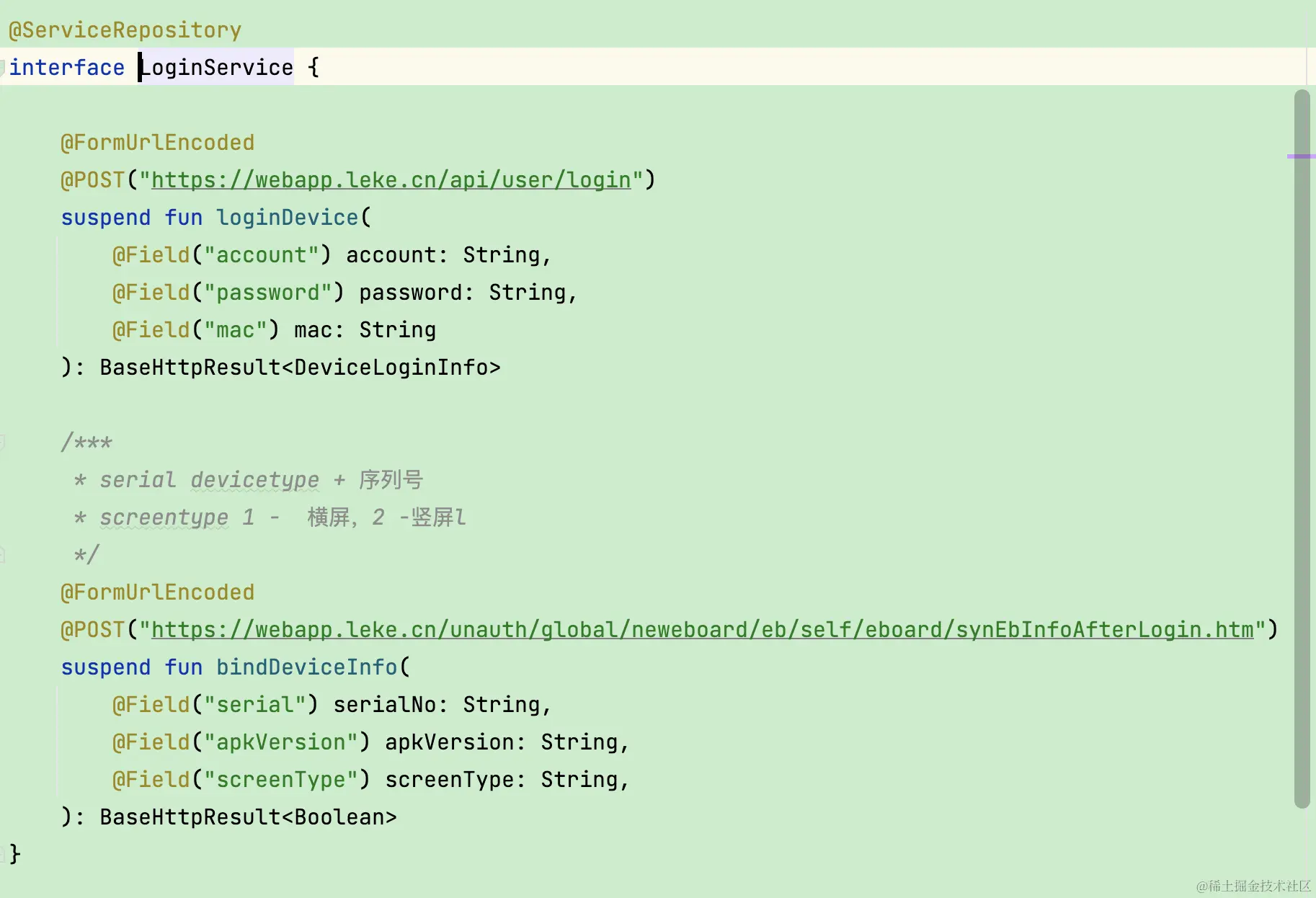Click the suspend keyword before loginDevice
Image resolution: width=1316 pixels, height=898 pixels.
(106, 218)
